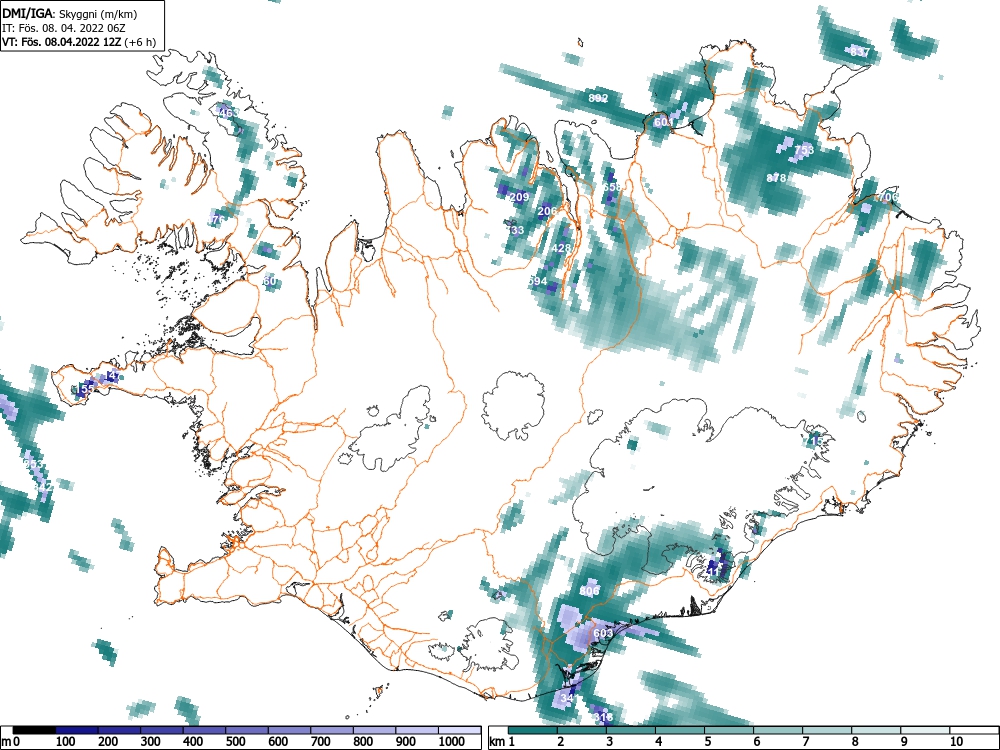This screenshot has width=1000, height=750.
Task: Select the white 9–10 km legend swatch
Action: pyautogui.click(x=926, y=730)
